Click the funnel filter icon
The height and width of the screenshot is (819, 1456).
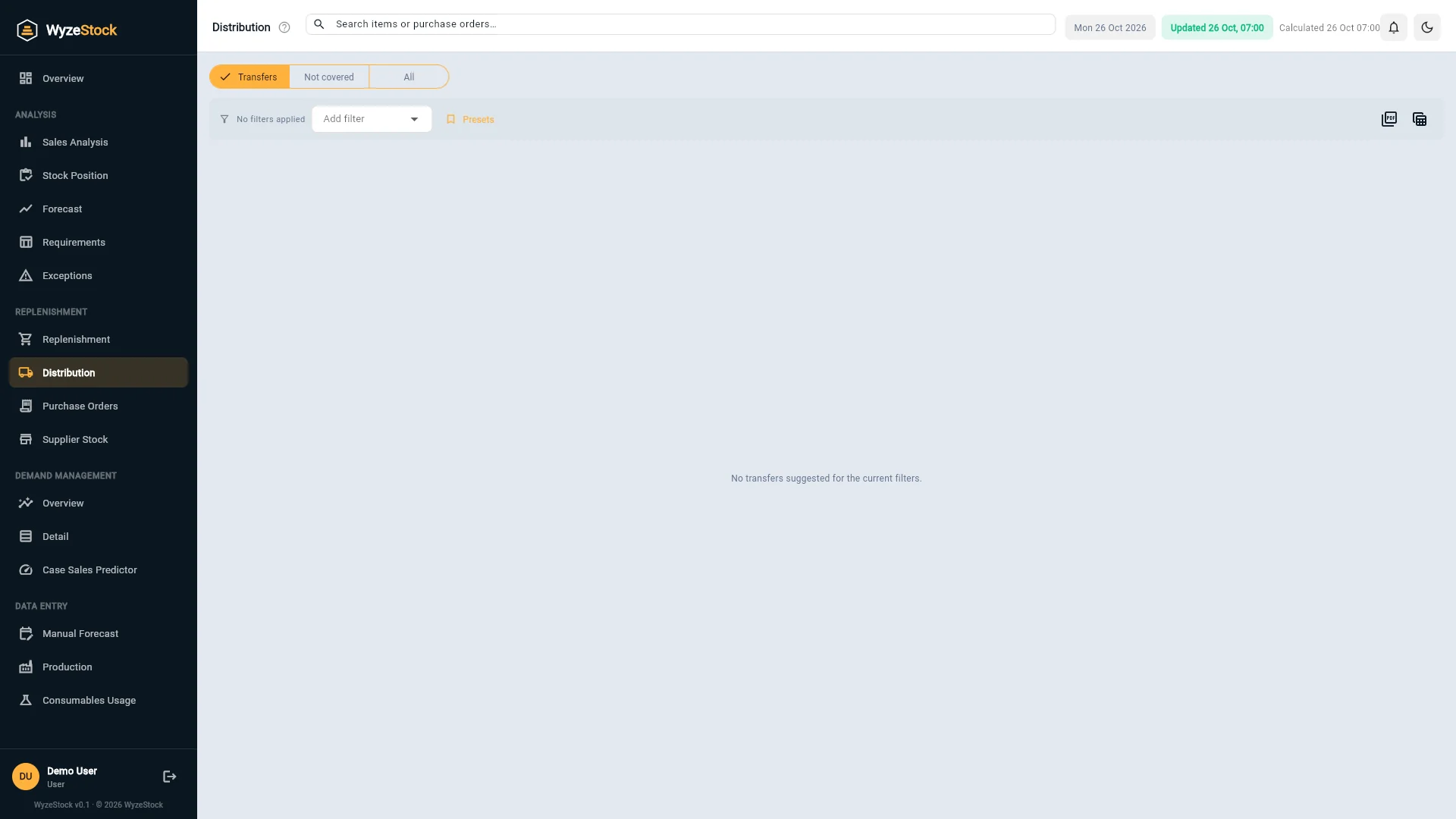coord(224,119)
